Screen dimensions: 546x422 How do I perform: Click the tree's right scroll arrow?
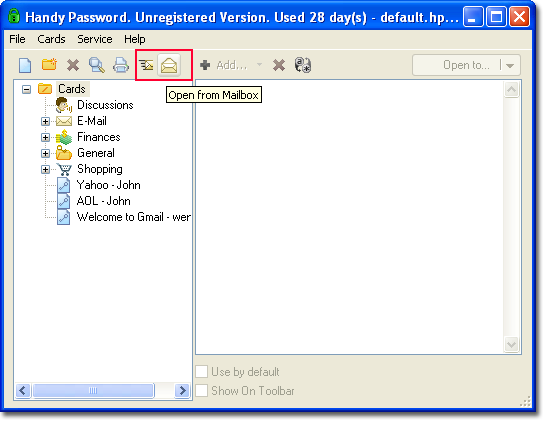182,390
